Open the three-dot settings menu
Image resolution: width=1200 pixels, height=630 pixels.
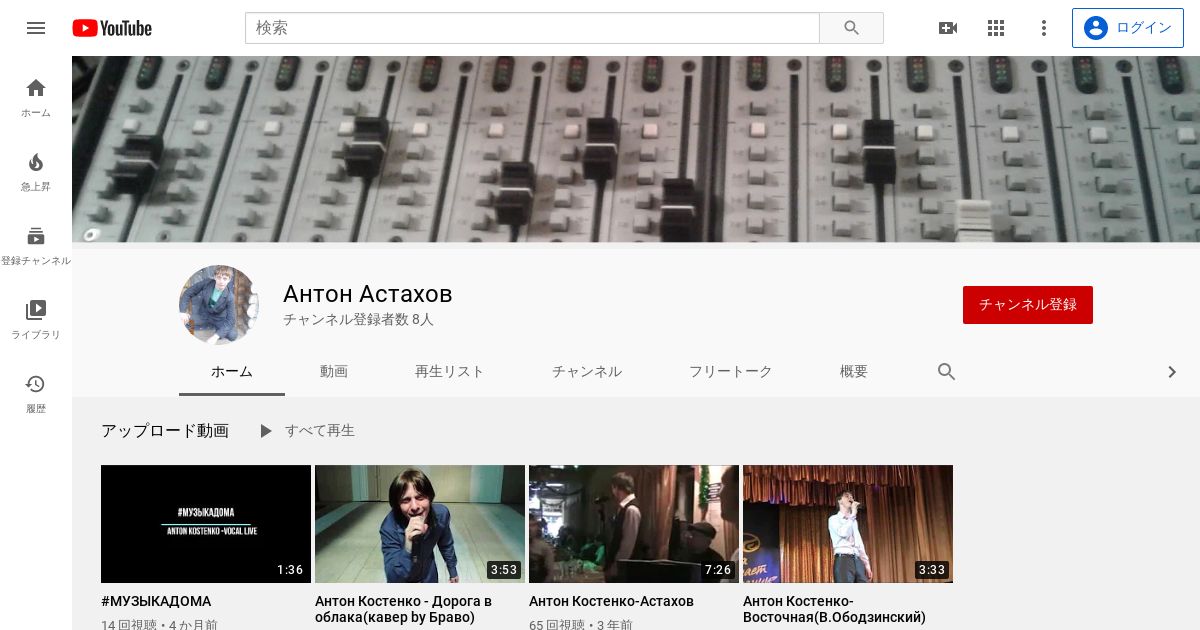click(x=1044, y=28)
